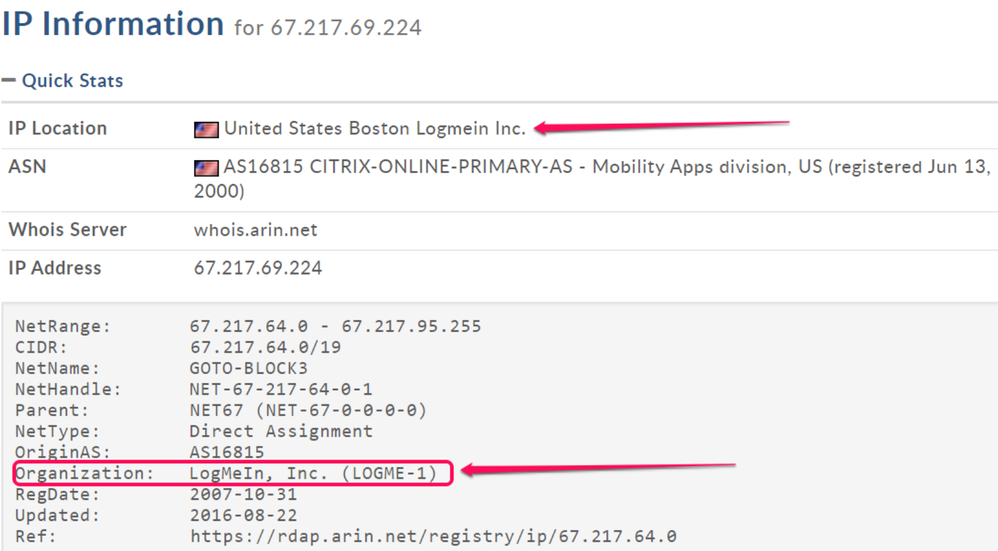Click the US flag in IP Location row
The width and height of the screenshot is (998, 551).
[206, 129]
